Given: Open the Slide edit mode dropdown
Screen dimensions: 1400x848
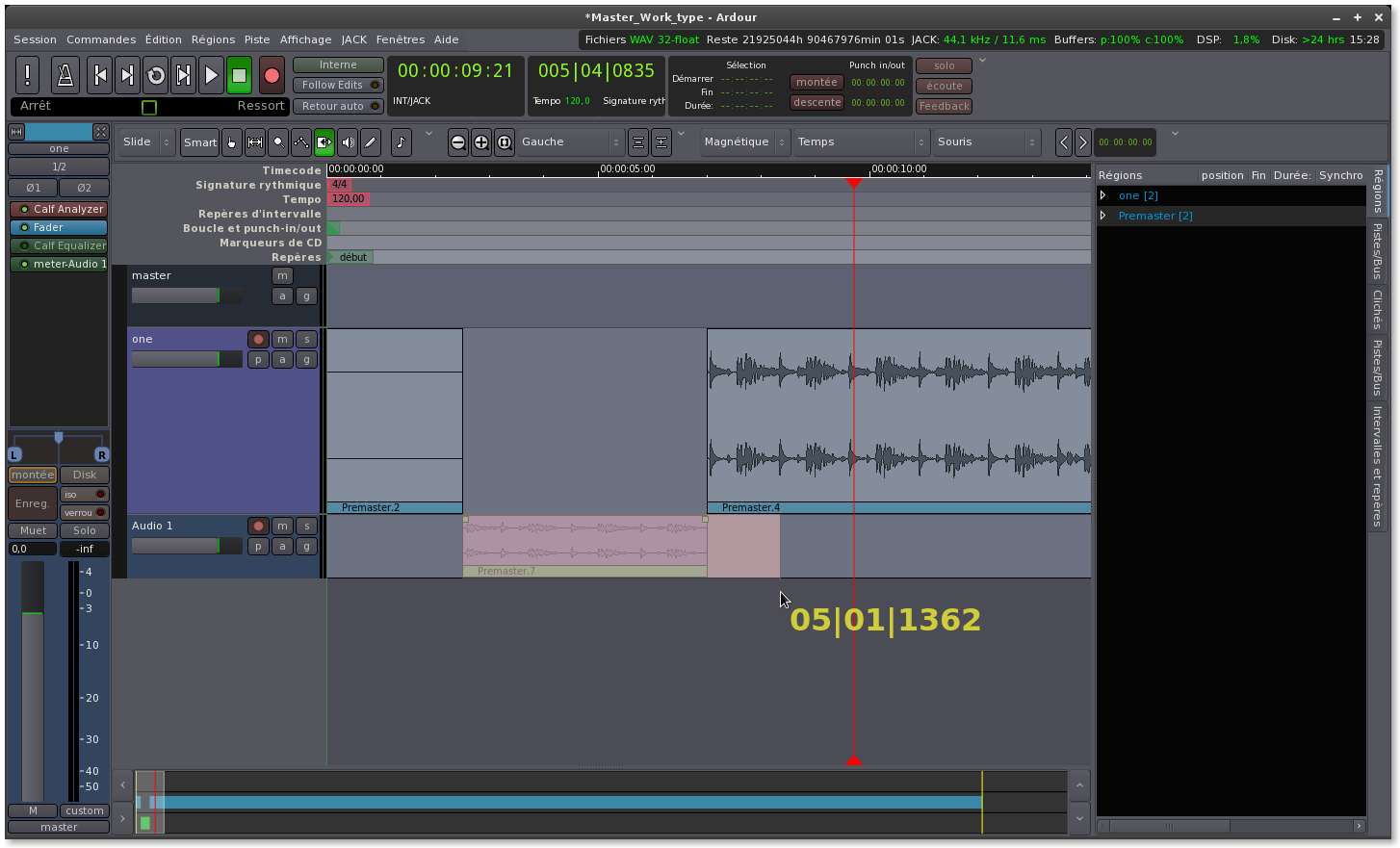Looking at the screenshot, I should pos(146,142).
